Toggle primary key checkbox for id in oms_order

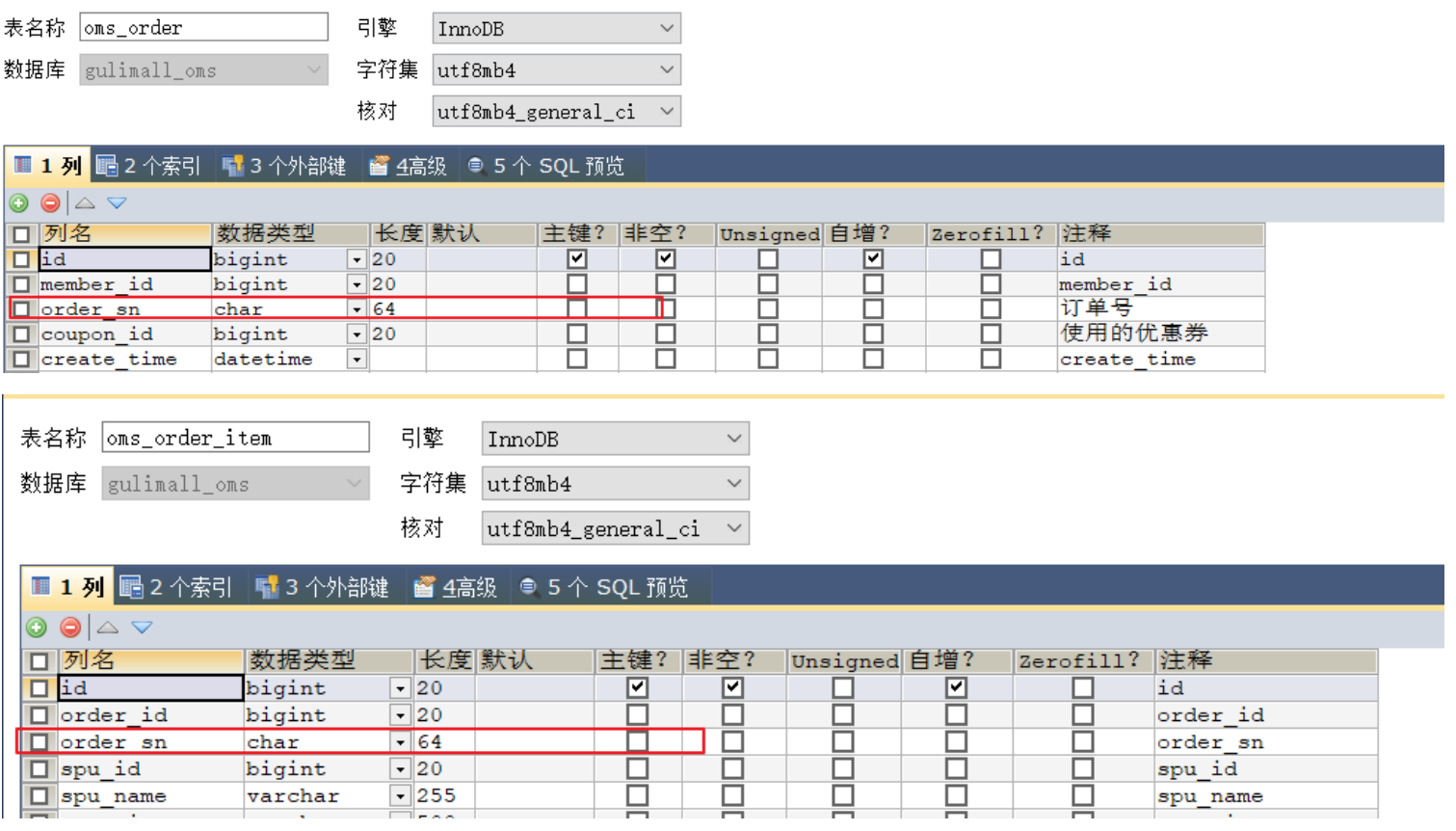(x=577, y=258)
